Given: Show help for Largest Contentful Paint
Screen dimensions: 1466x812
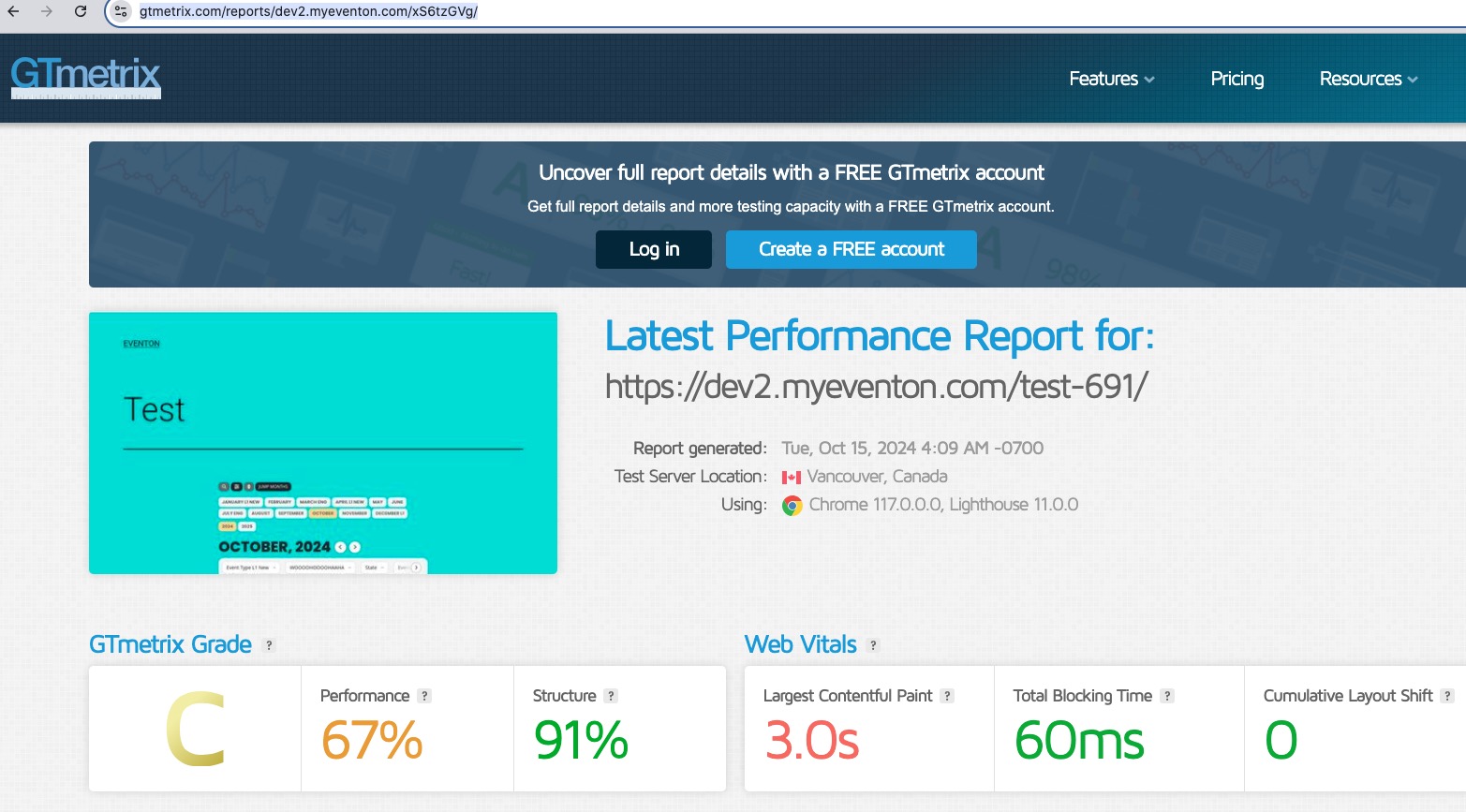Looking at the screenshot, I should pyautogui.click(x=947, y=696).
